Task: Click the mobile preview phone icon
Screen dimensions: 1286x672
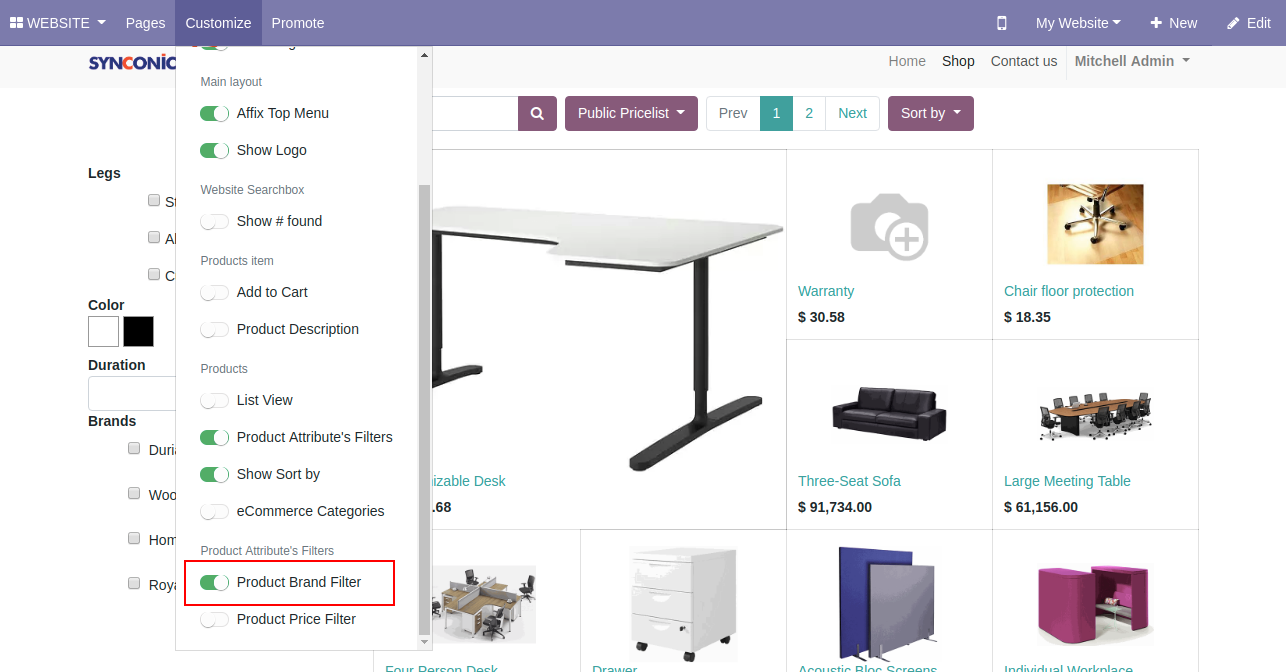Action: pos(1002,23)
